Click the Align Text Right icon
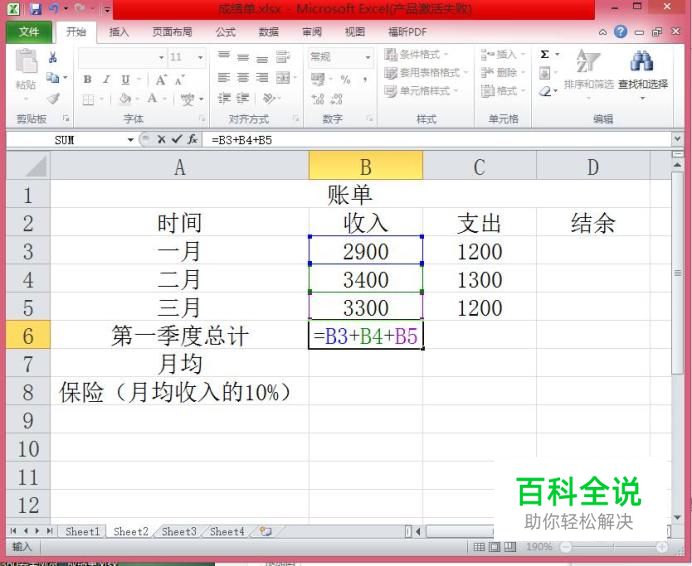 (262, 78)
